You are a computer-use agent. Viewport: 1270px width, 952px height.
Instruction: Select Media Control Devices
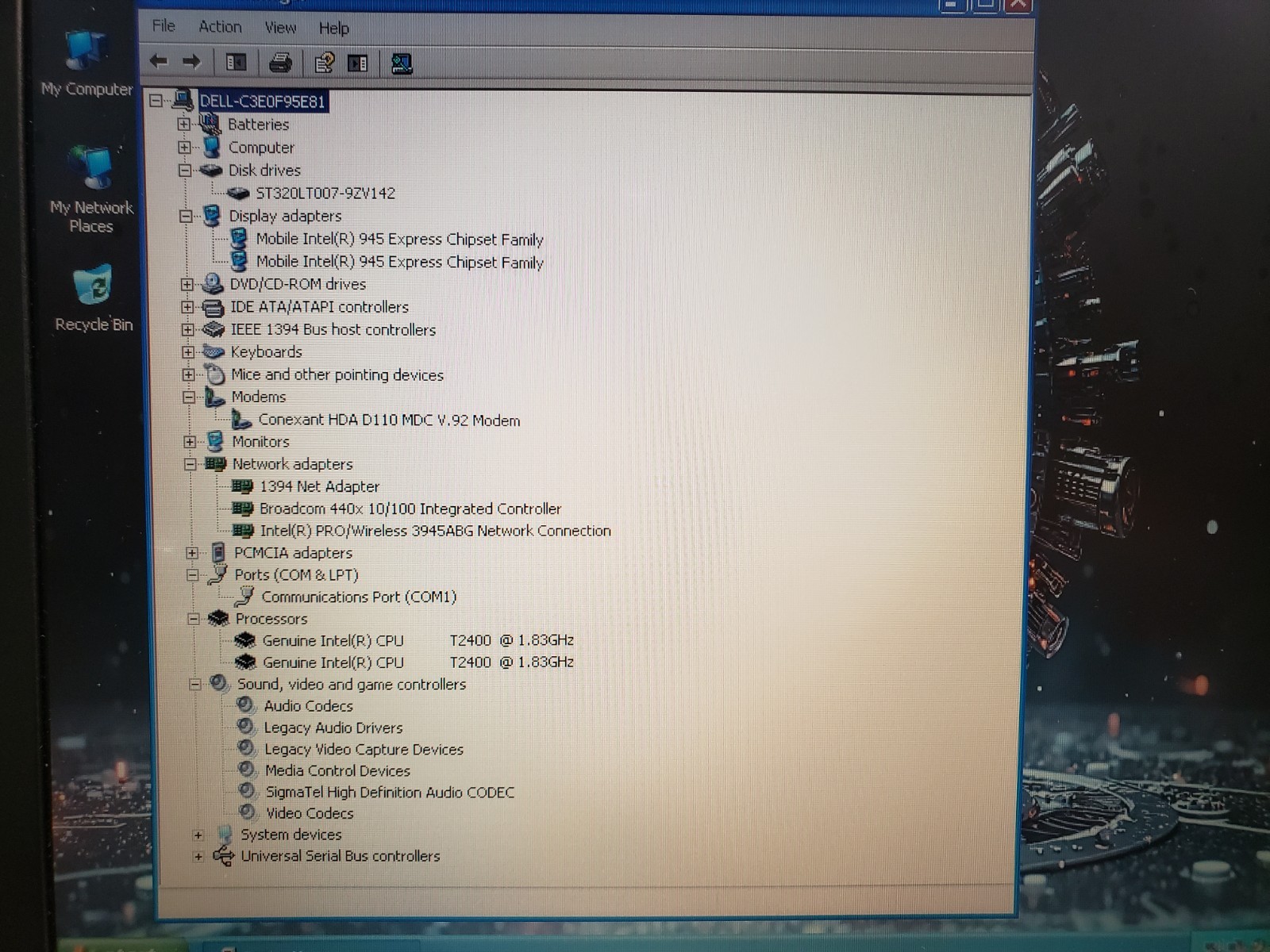[x=337, y=770]
